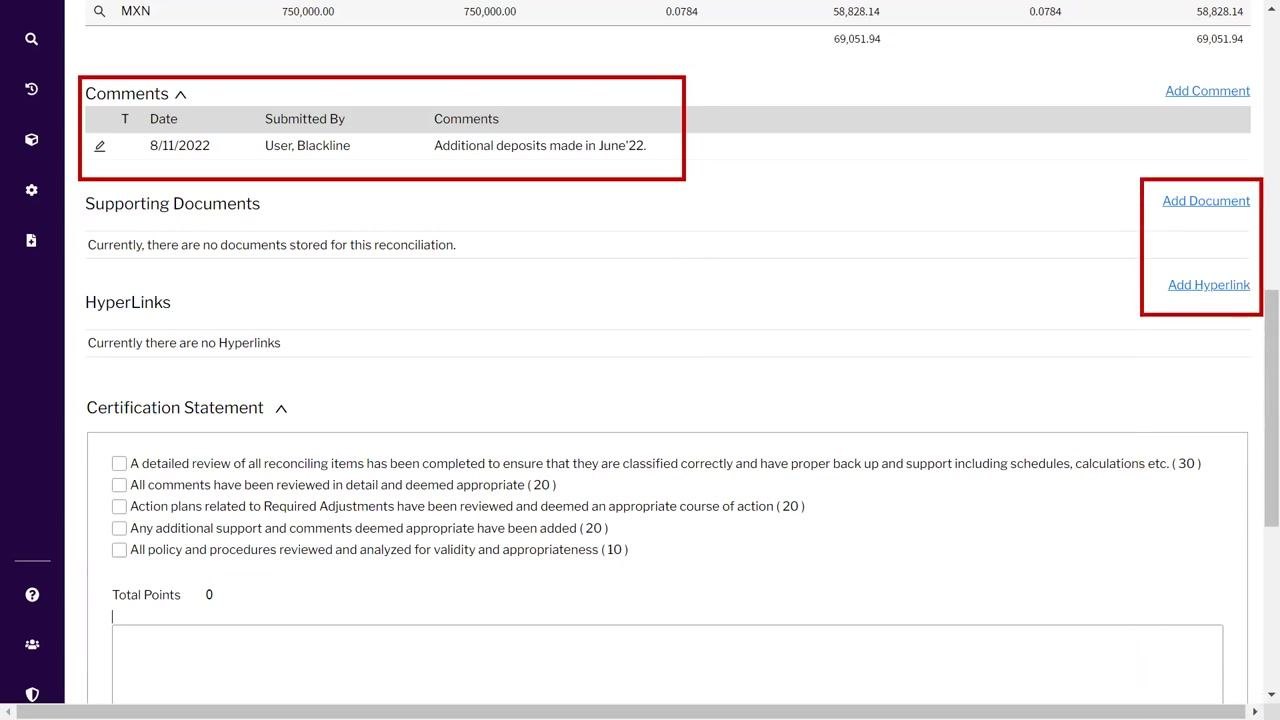Image resolution: width=1280 pixels, height=720 pixels.
Task: Click the 'Currently there are no Hyperlinks' message
Action: [184, 343]
